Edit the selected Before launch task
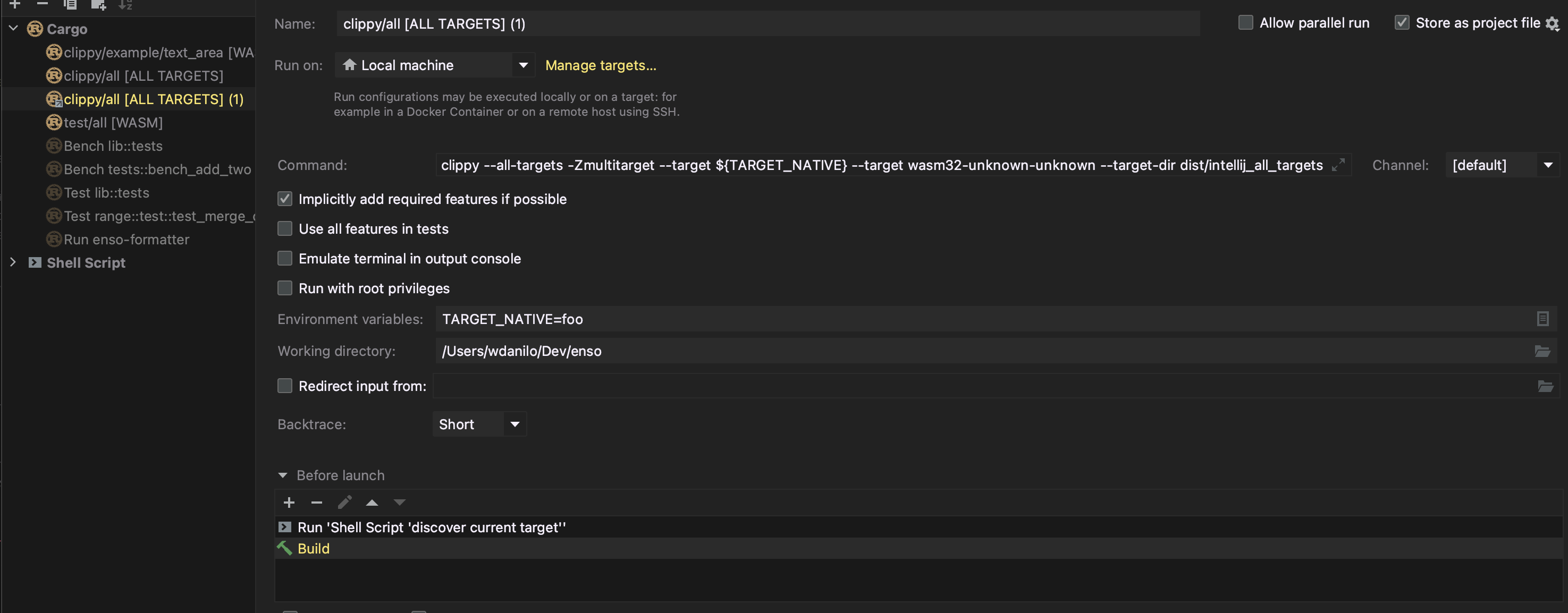The height and width of the screenshot is (613, 1568). pos(344,503)
